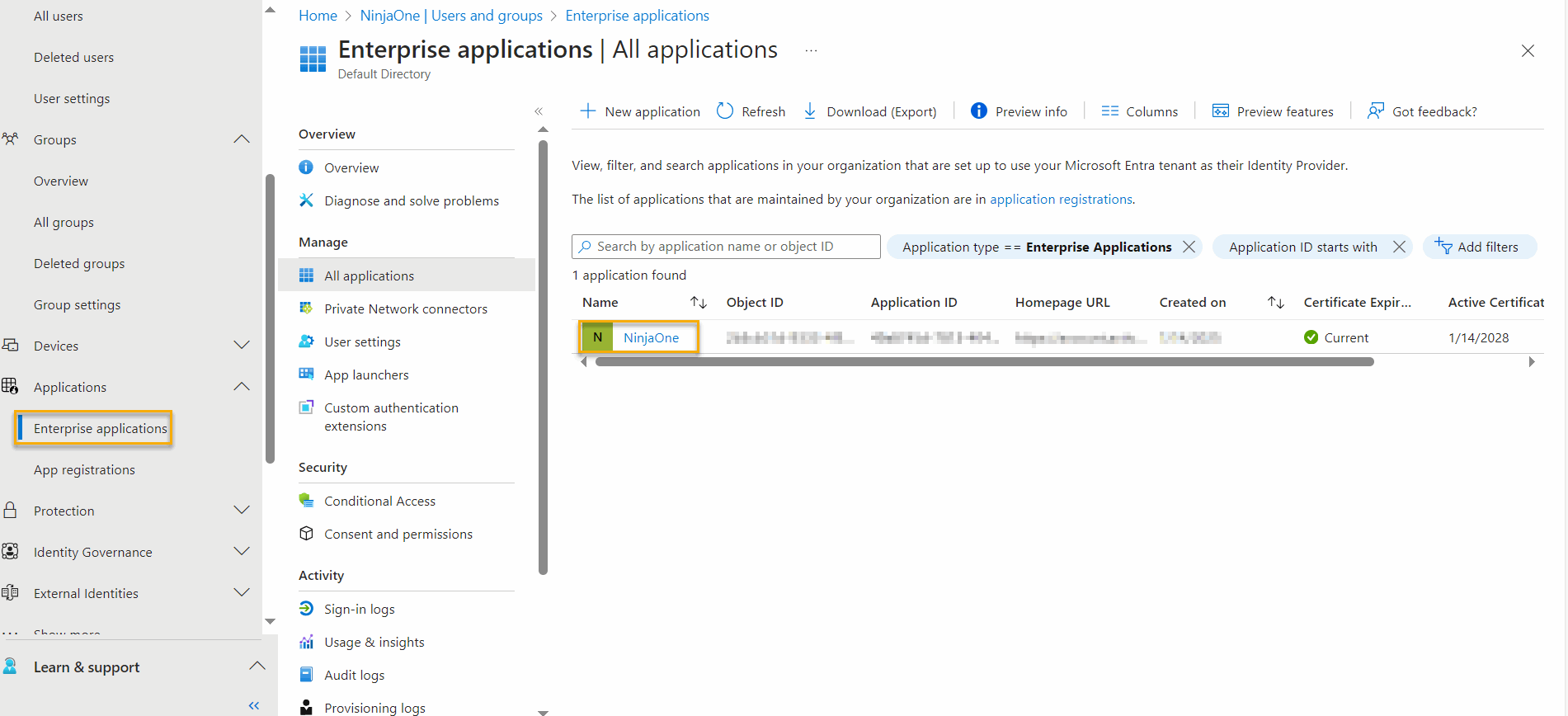Collapse the left navigation double chevron at bottom

254,705
